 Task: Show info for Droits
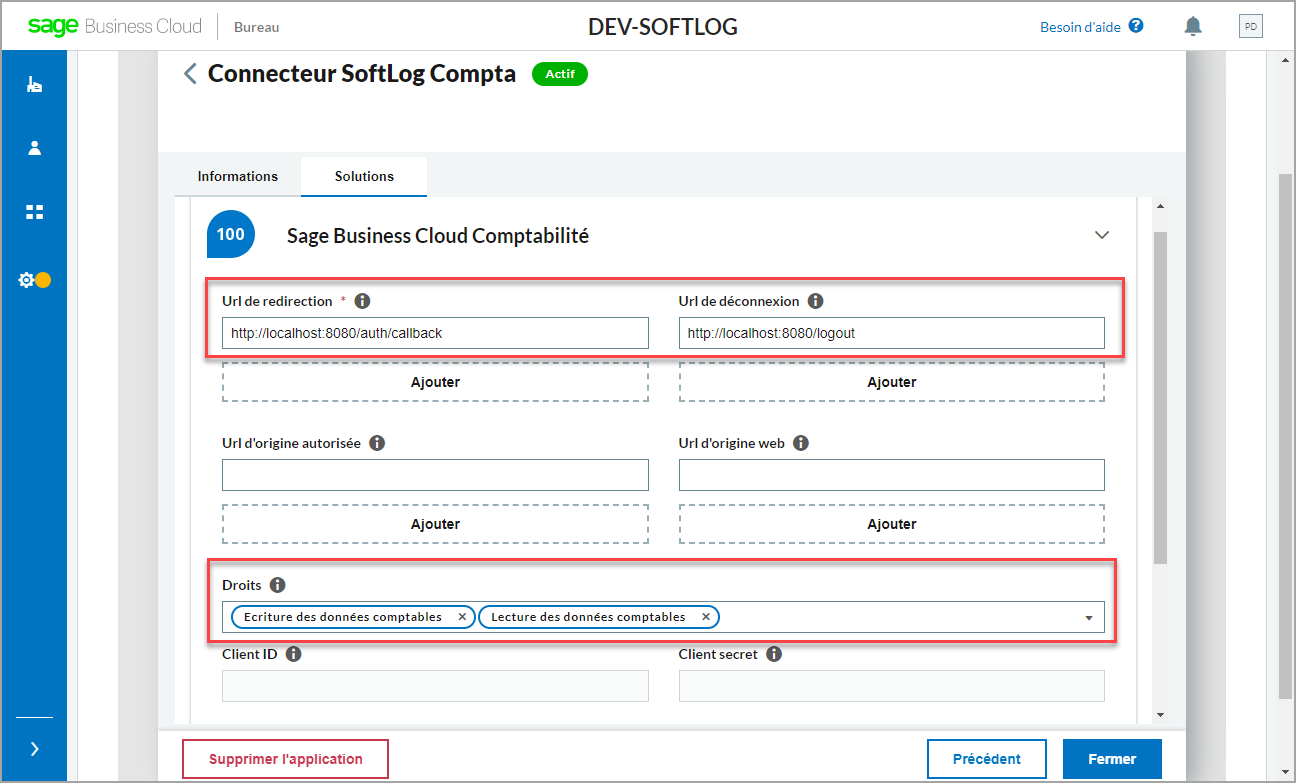[x=278, y=585]
